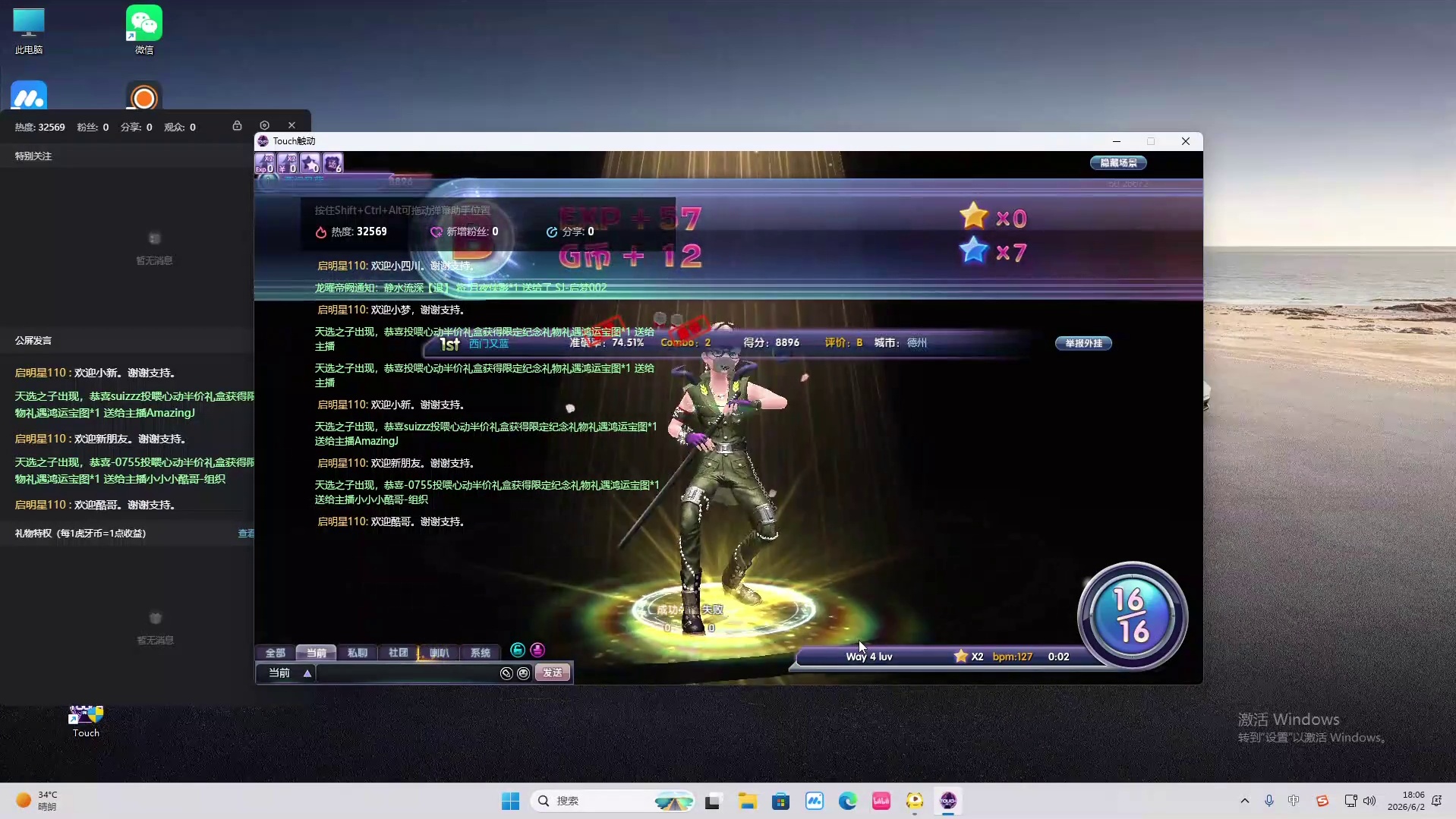Click the song title Way 4 luv

(869, 657)
